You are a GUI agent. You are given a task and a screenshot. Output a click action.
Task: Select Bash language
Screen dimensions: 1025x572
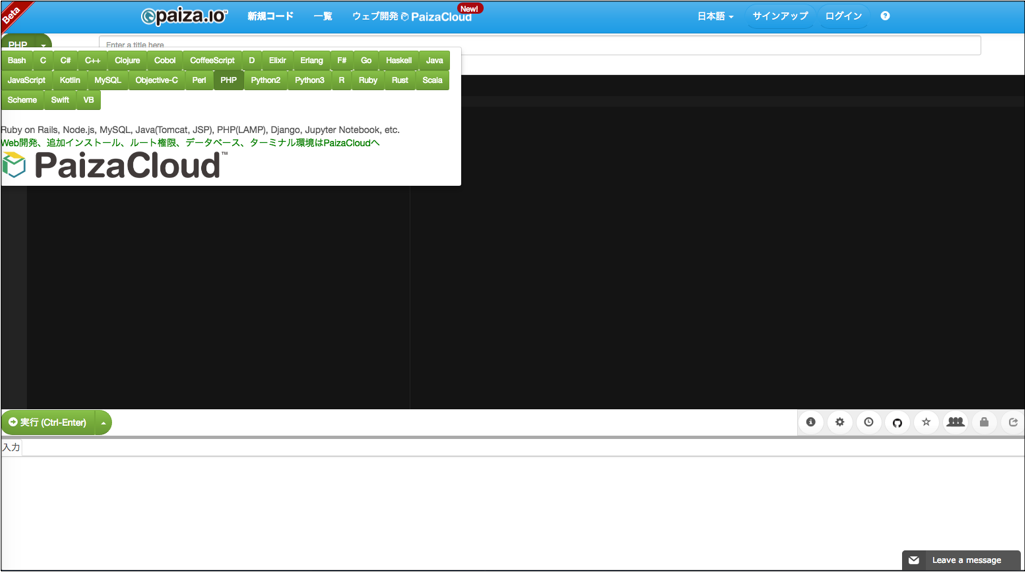17,60
